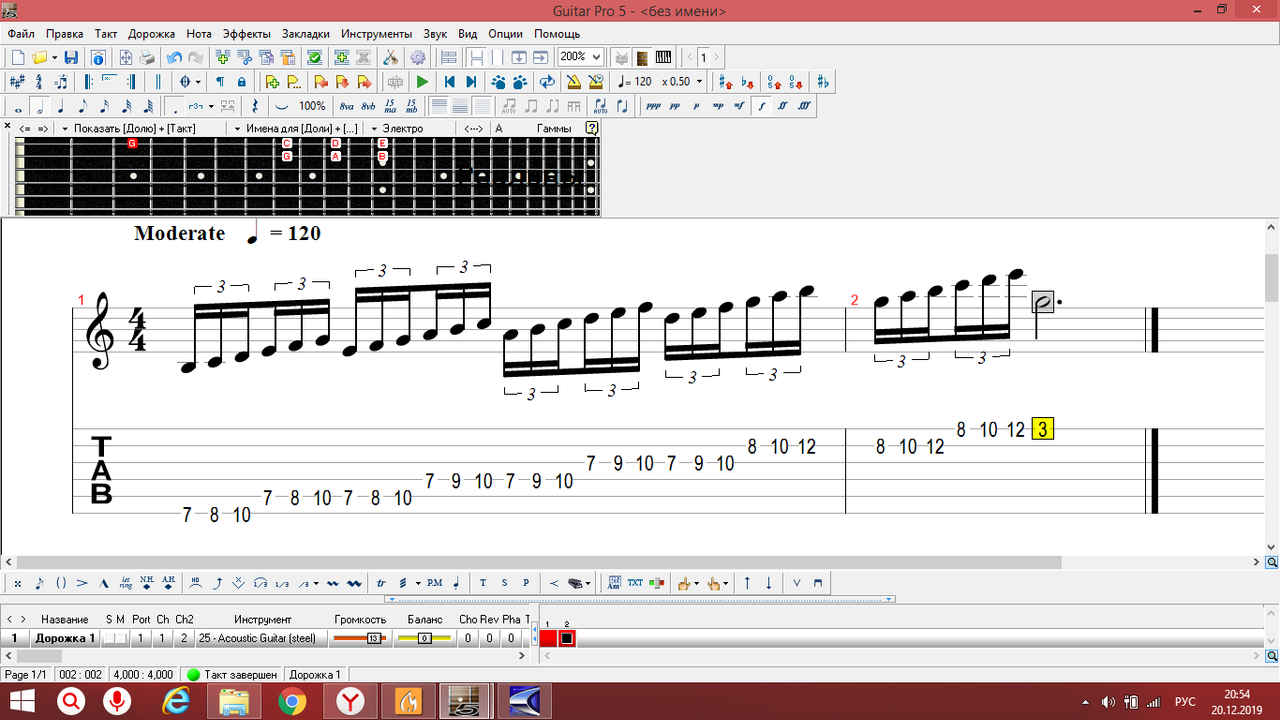Apply trill effect (tr) icon
This screenshot has height=720, width=1280.
tap(381, 583)
